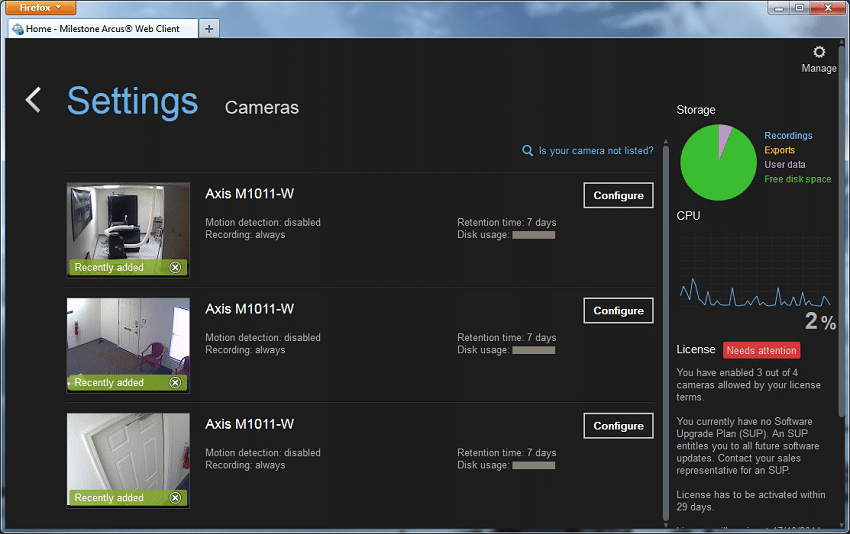
Task: Click the magnifier icon beside camera not listed
Action: point(527,150)
